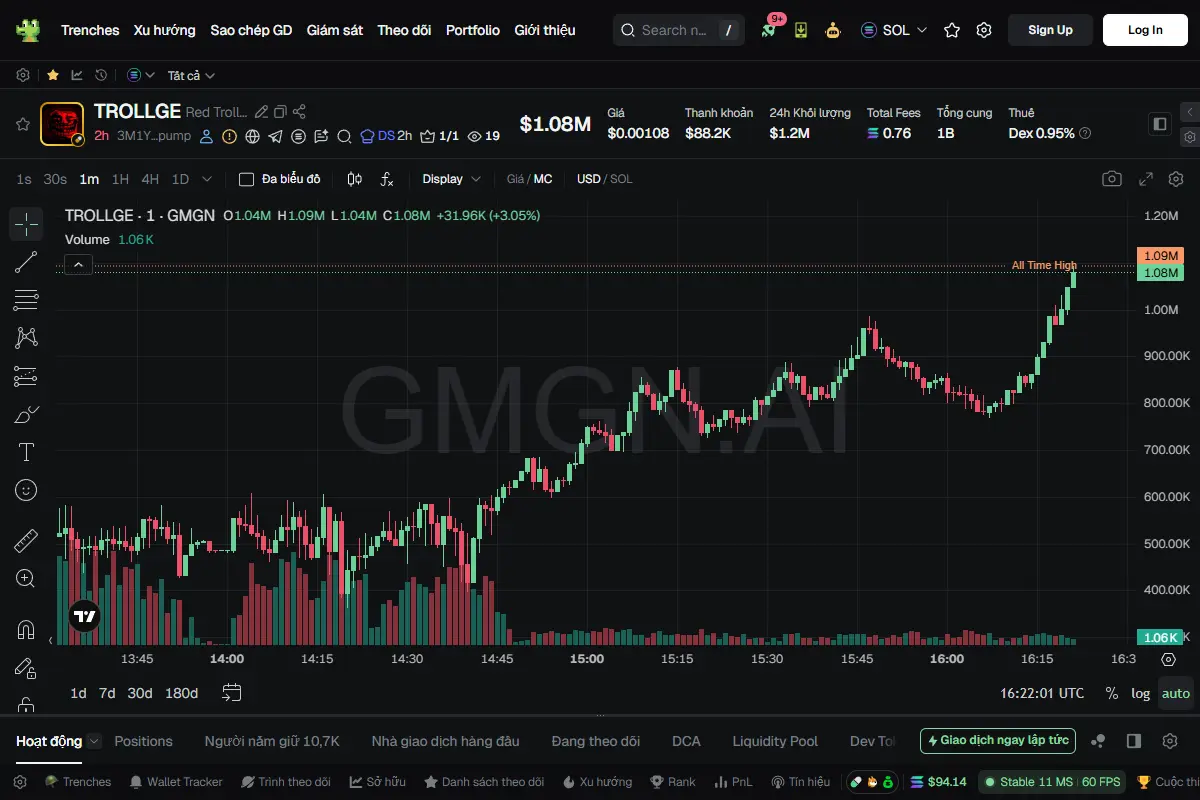Click the share icon next to TROLLGE
Image resolution: width=1200 pixels, height=800 pixels.
[299, 112]
